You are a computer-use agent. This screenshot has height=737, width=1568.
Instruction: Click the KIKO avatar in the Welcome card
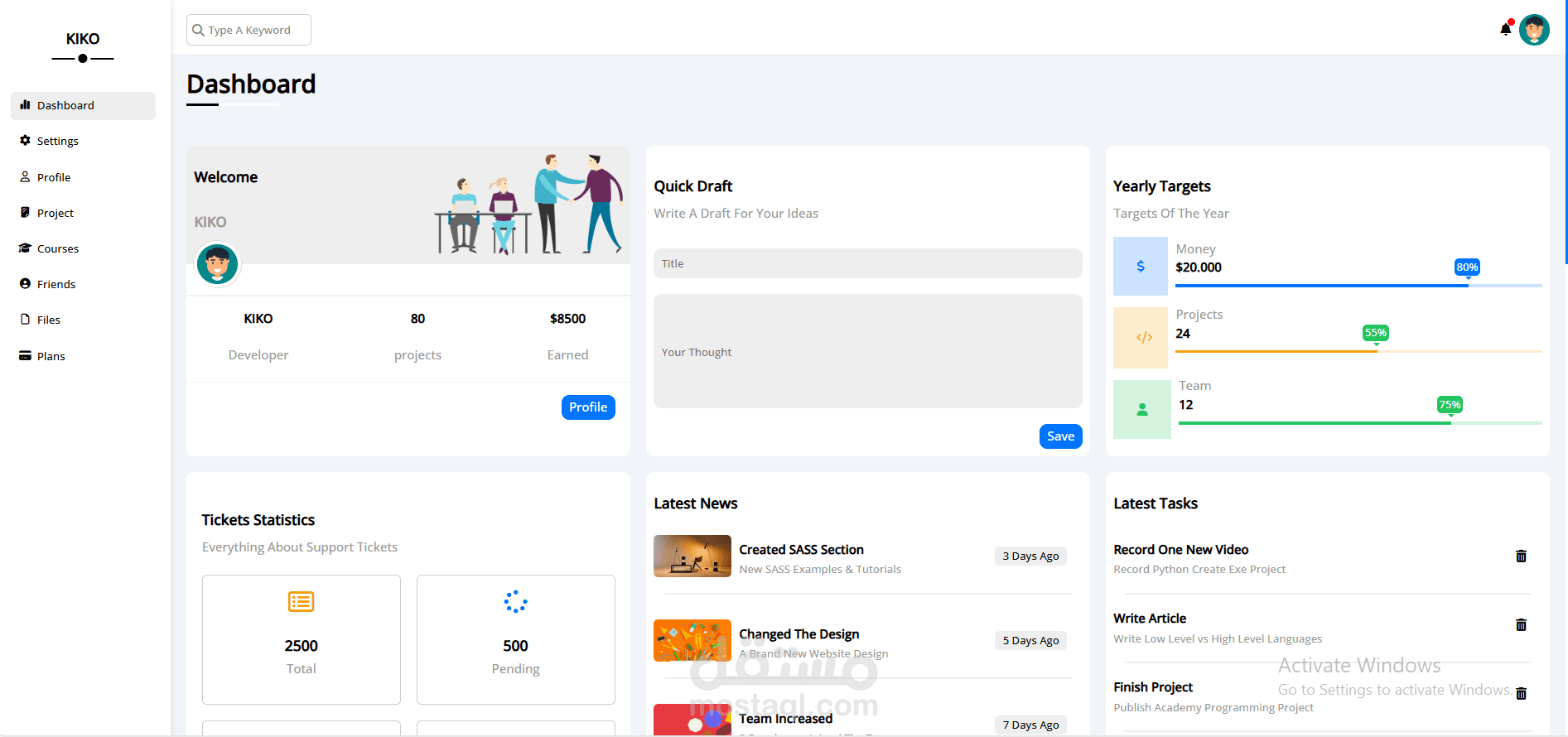tap(217, 264)
